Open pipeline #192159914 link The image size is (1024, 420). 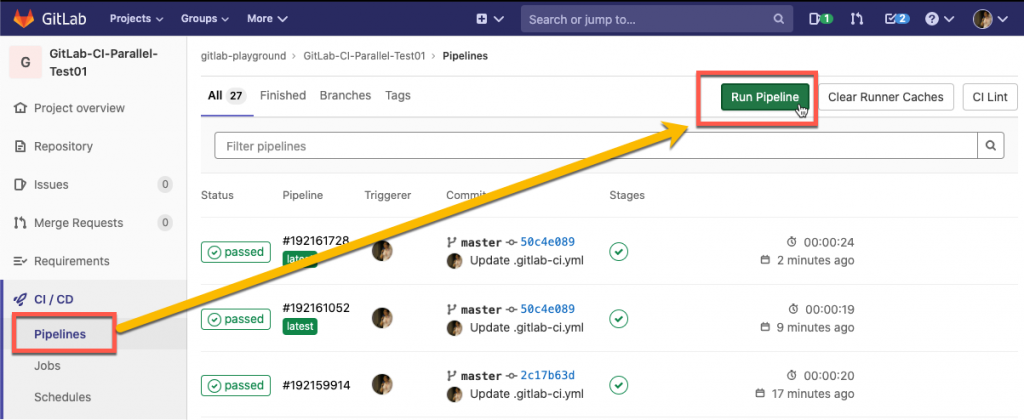coord(316,385)
